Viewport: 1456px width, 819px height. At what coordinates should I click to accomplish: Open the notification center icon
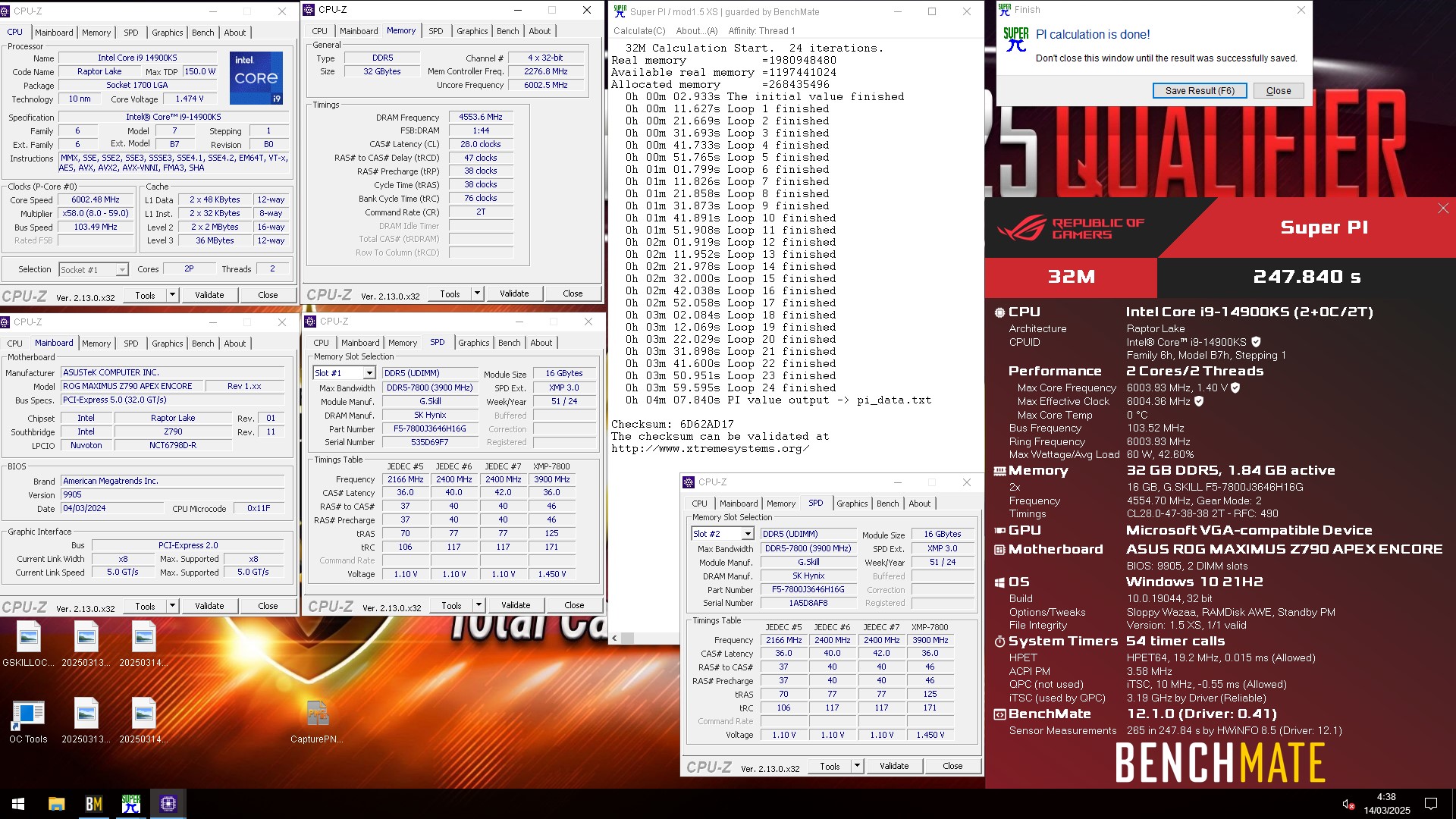pos(1431,804)
